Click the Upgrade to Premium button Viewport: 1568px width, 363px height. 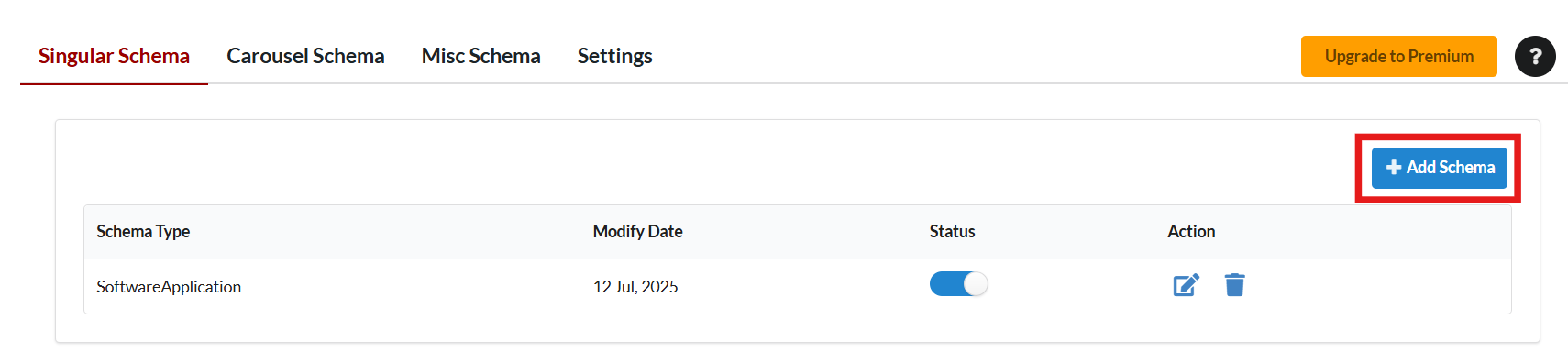point(1398,56)
